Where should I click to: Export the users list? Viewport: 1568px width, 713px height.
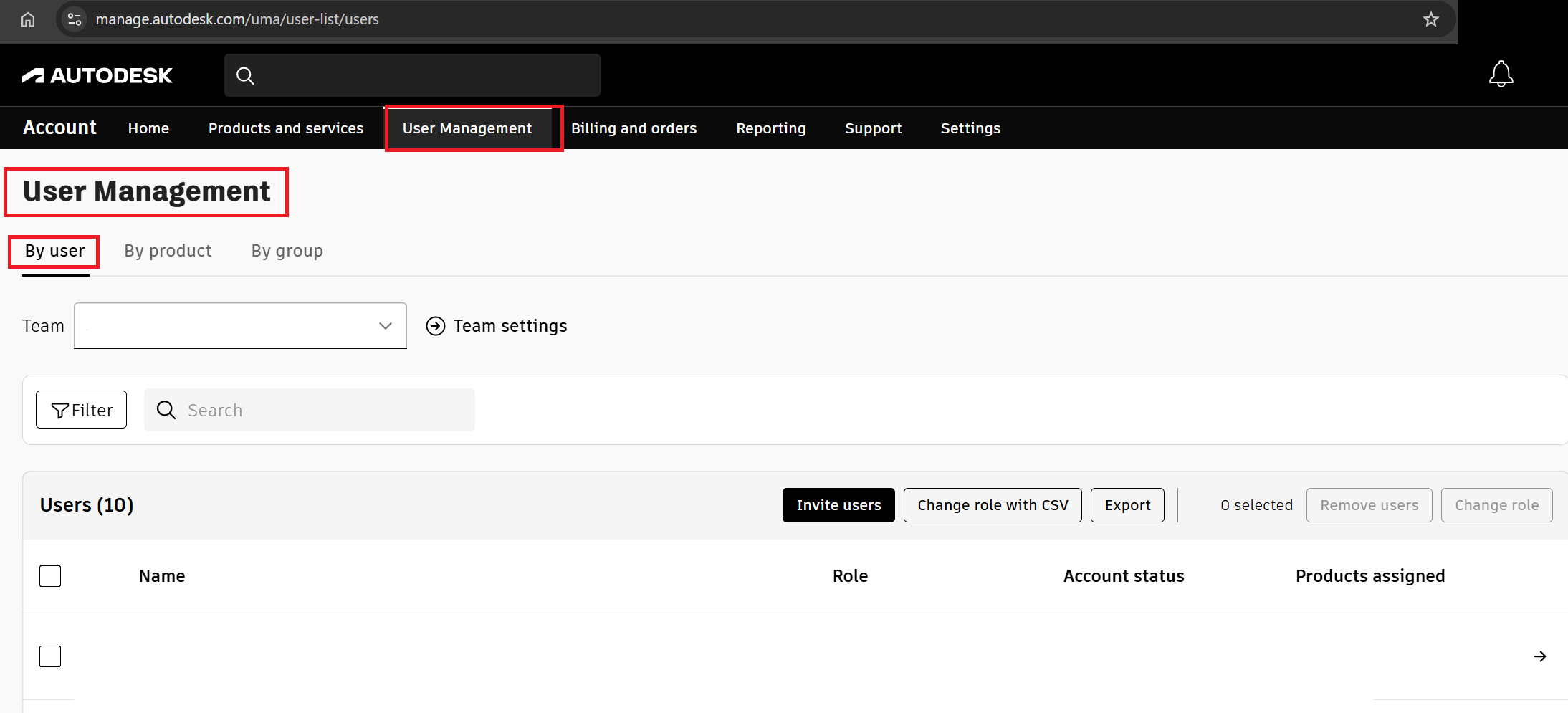(x=1127, y=505)
